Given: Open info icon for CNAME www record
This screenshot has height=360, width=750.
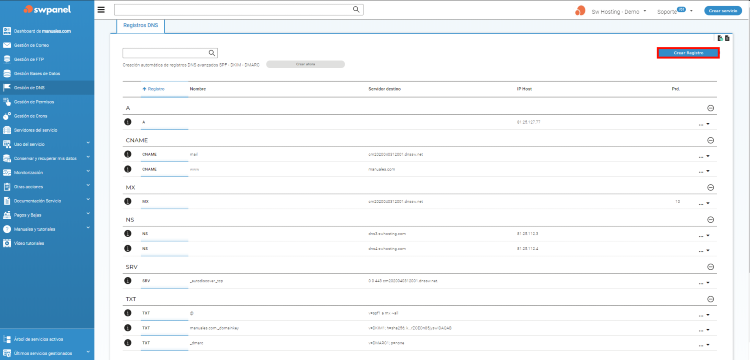Looking at the screenshot, I should pyautogui.click(x=128, y=169).
